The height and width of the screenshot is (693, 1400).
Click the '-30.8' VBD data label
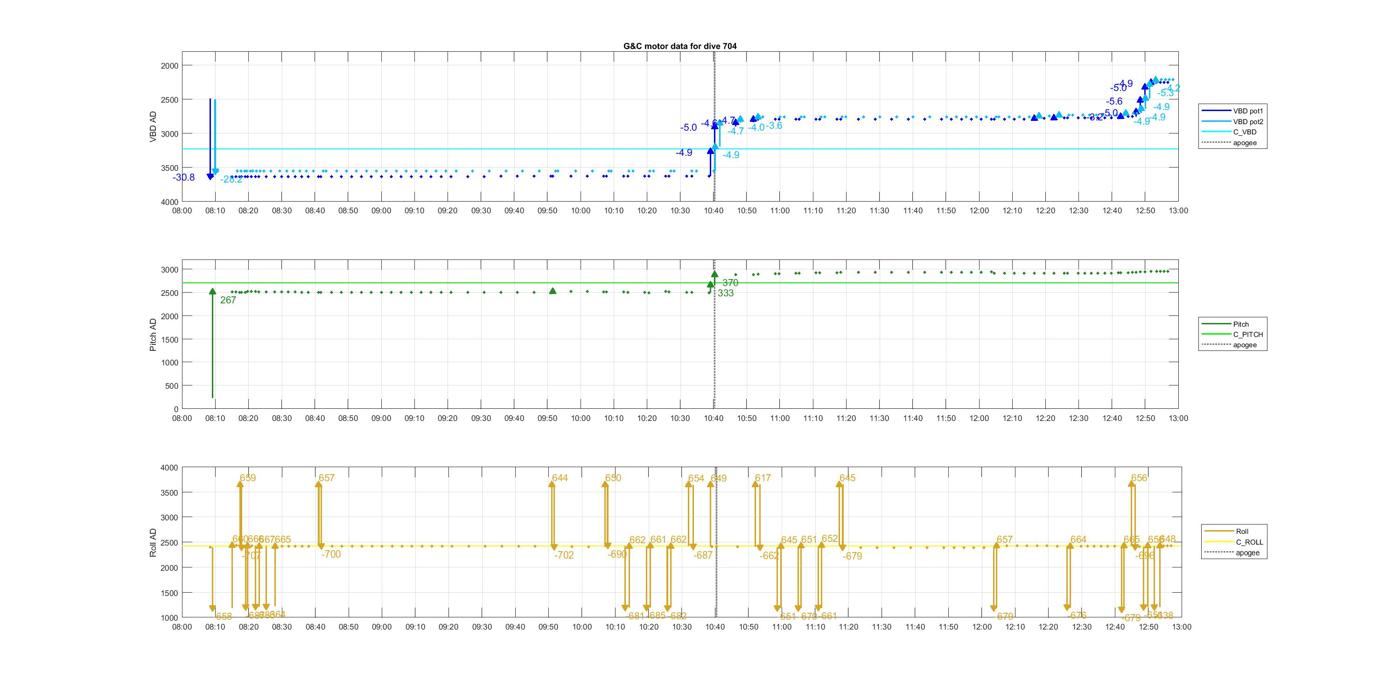coord(184,178)
